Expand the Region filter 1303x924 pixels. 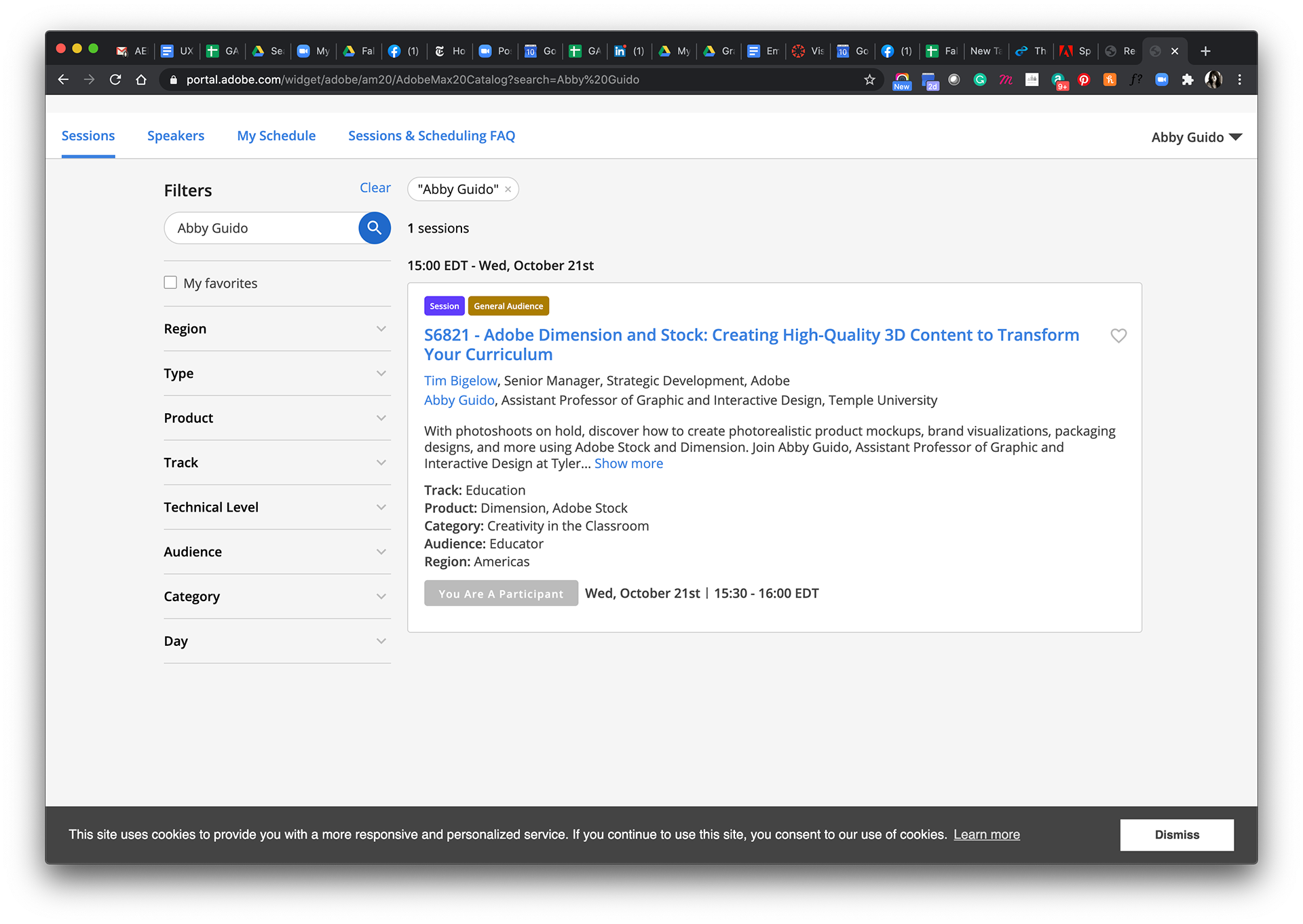tap(277, 328)
